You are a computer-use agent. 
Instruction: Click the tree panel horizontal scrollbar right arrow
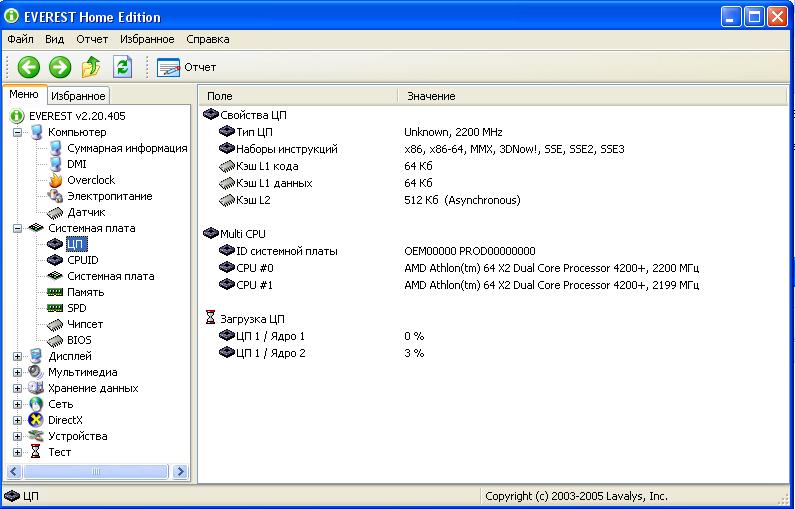[181, 471]
